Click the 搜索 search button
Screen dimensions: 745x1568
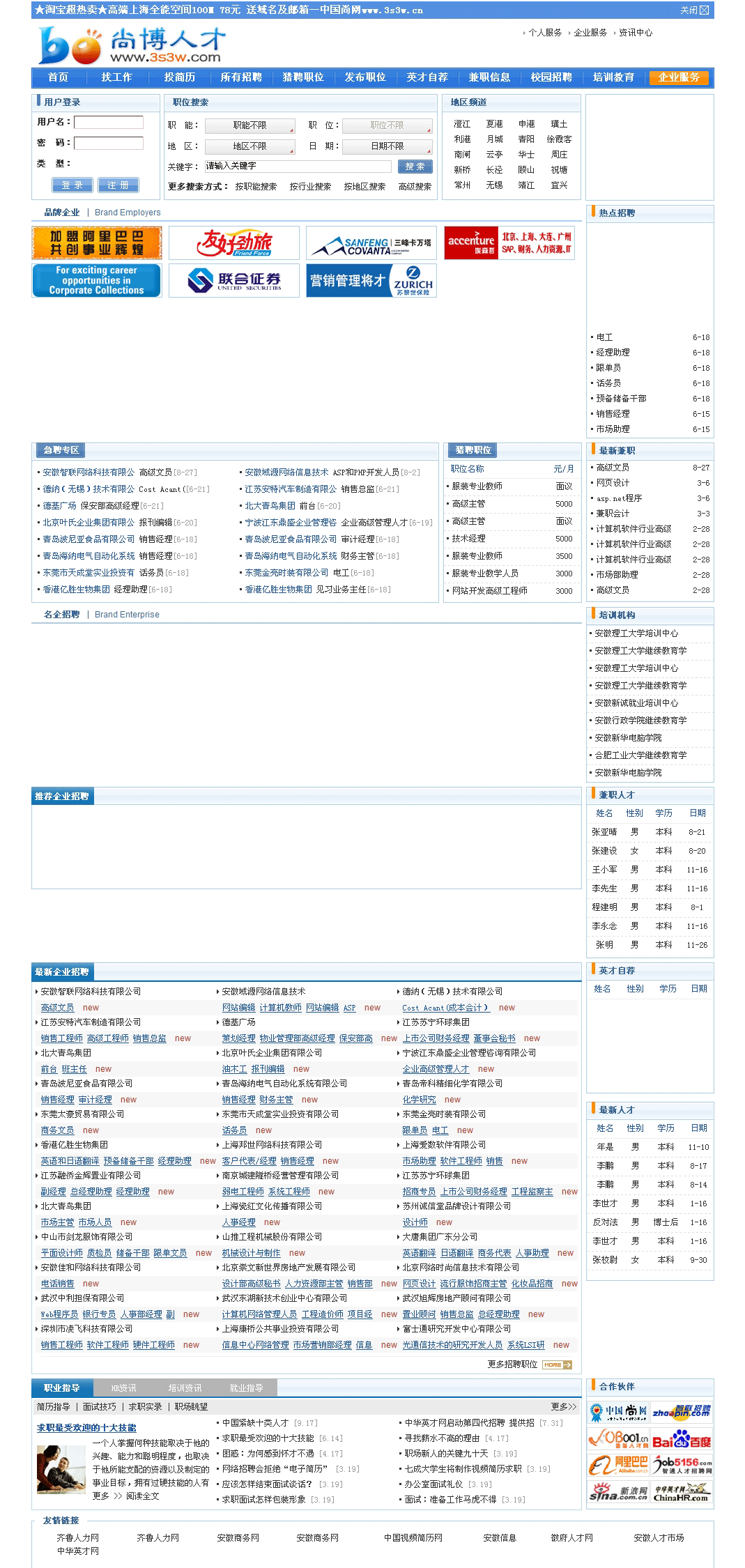pos(415,167)
